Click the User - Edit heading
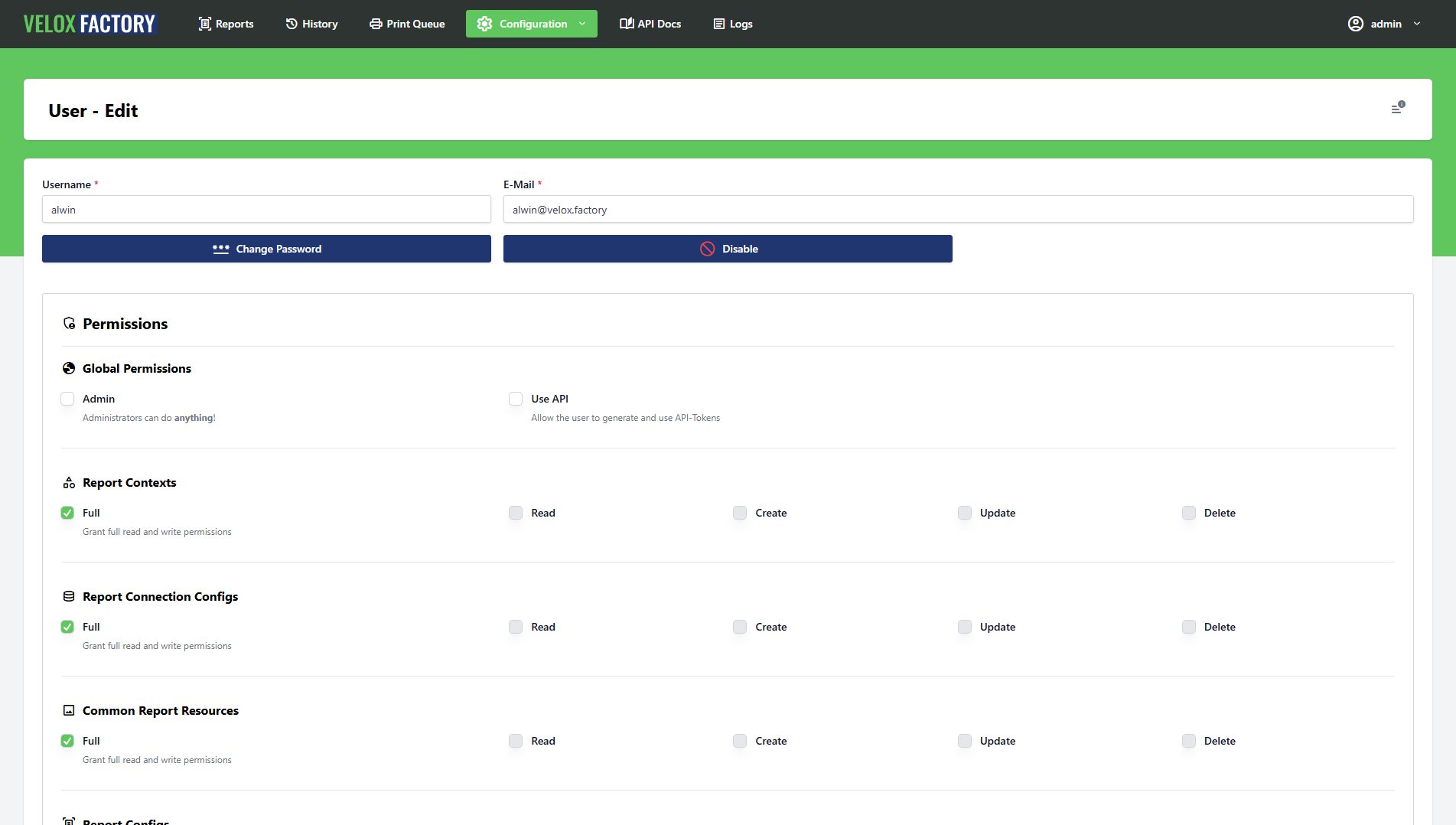 (93, 111)
